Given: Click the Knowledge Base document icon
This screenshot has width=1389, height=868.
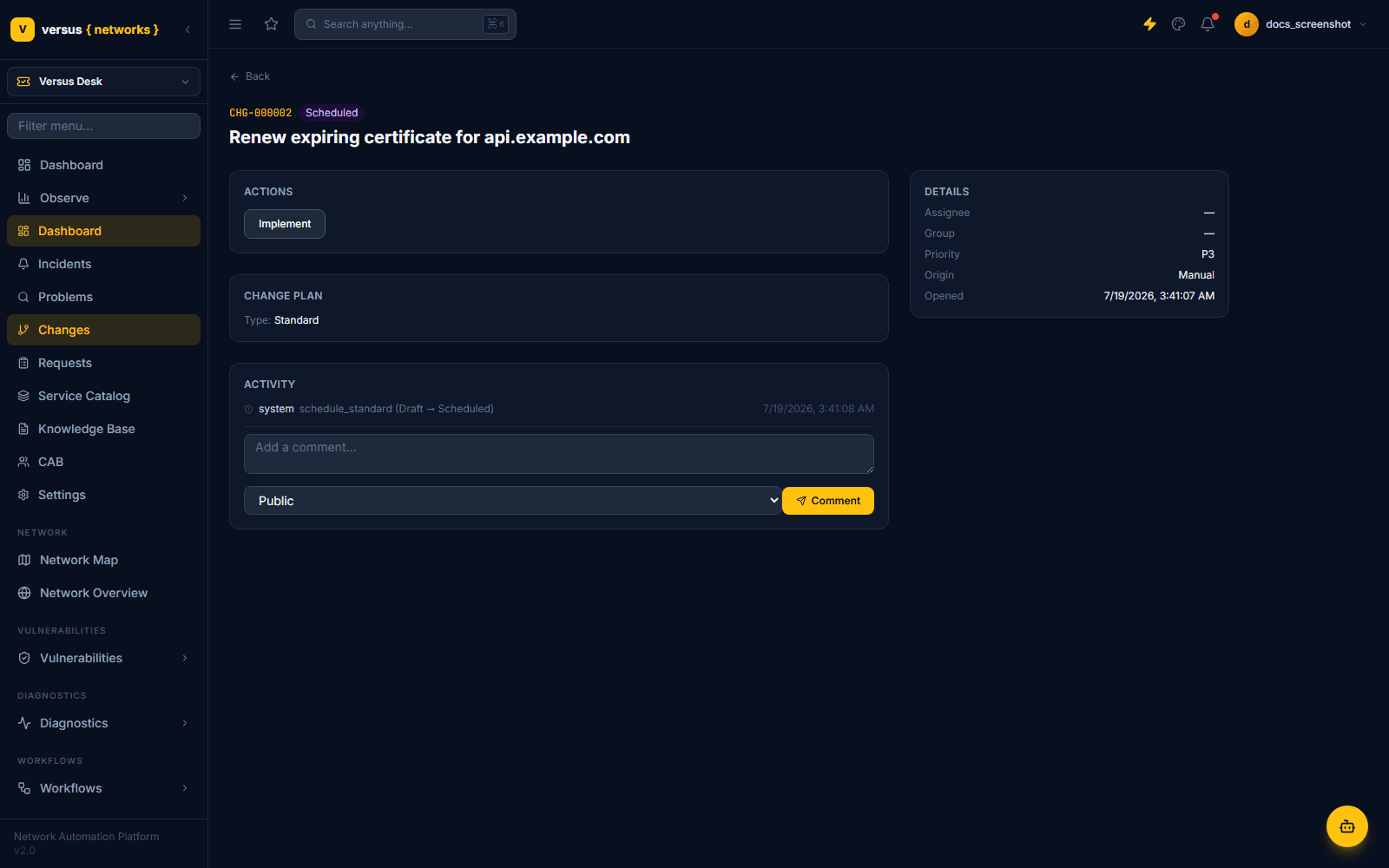Looking at the screenshot, I should point(23,429).
